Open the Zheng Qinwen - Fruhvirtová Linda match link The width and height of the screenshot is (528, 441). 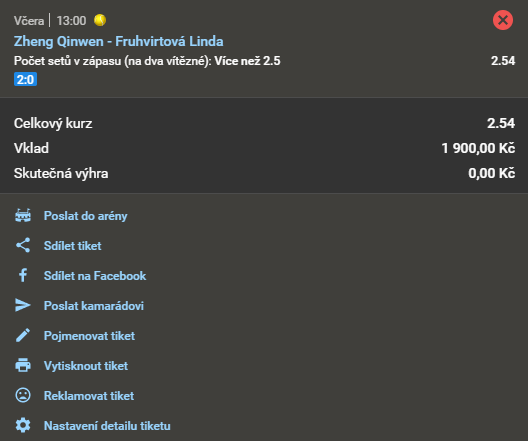click(119, 41)
